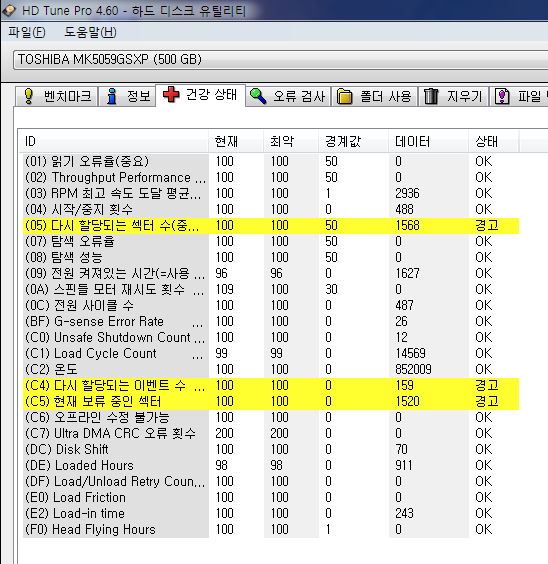Select the (C2) 온도 row
This screenshot has height=564, width=548.
point(271,369)
